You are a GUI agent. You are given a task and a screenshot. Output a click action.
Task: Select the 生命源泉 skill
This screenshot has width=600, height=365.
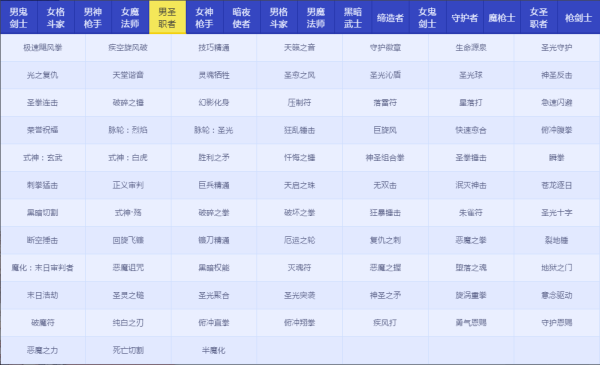(x=471, y=47)
